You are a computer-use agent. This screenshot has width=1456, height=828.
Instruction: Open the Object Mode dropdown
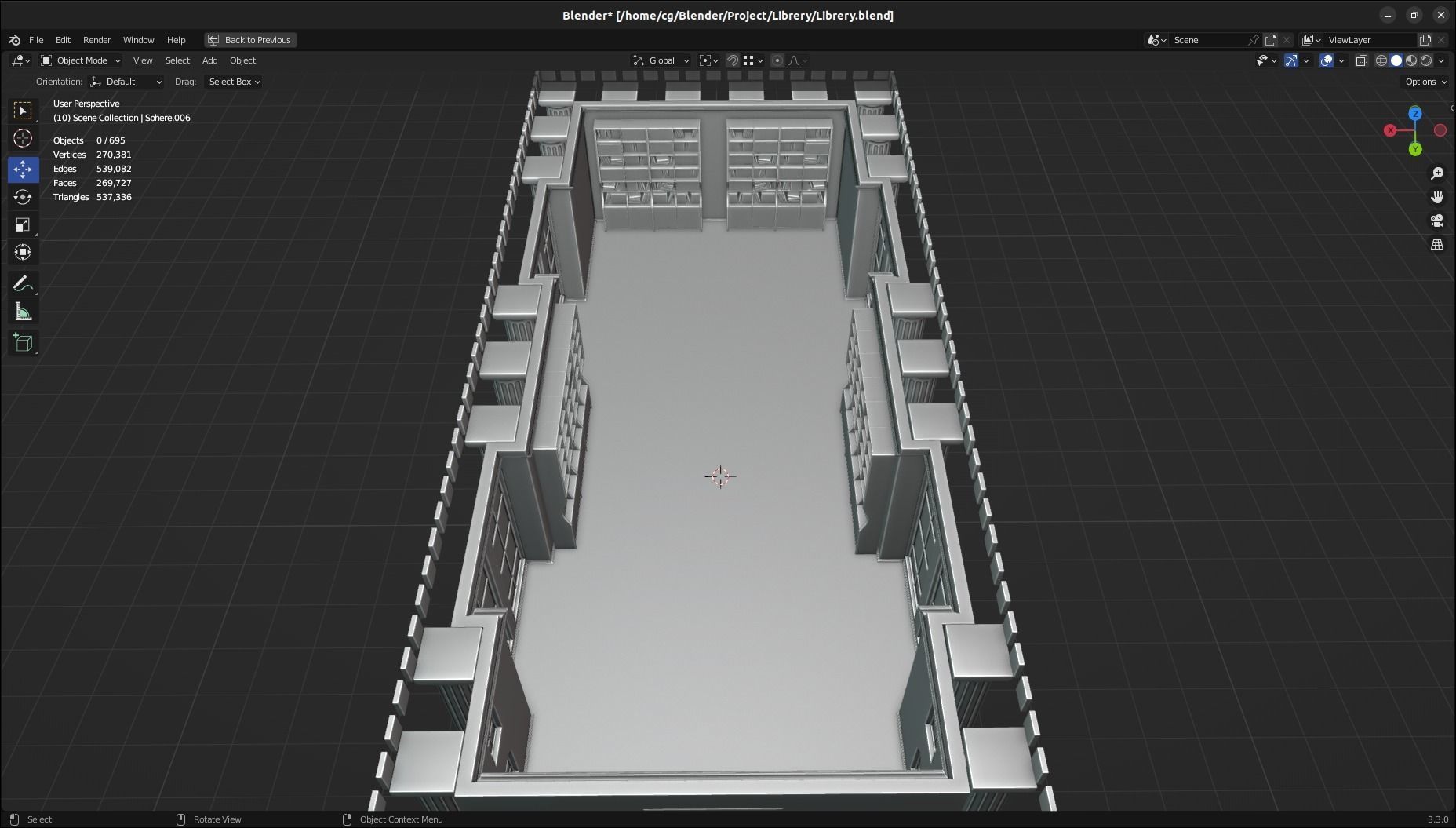tap(80, 60)
